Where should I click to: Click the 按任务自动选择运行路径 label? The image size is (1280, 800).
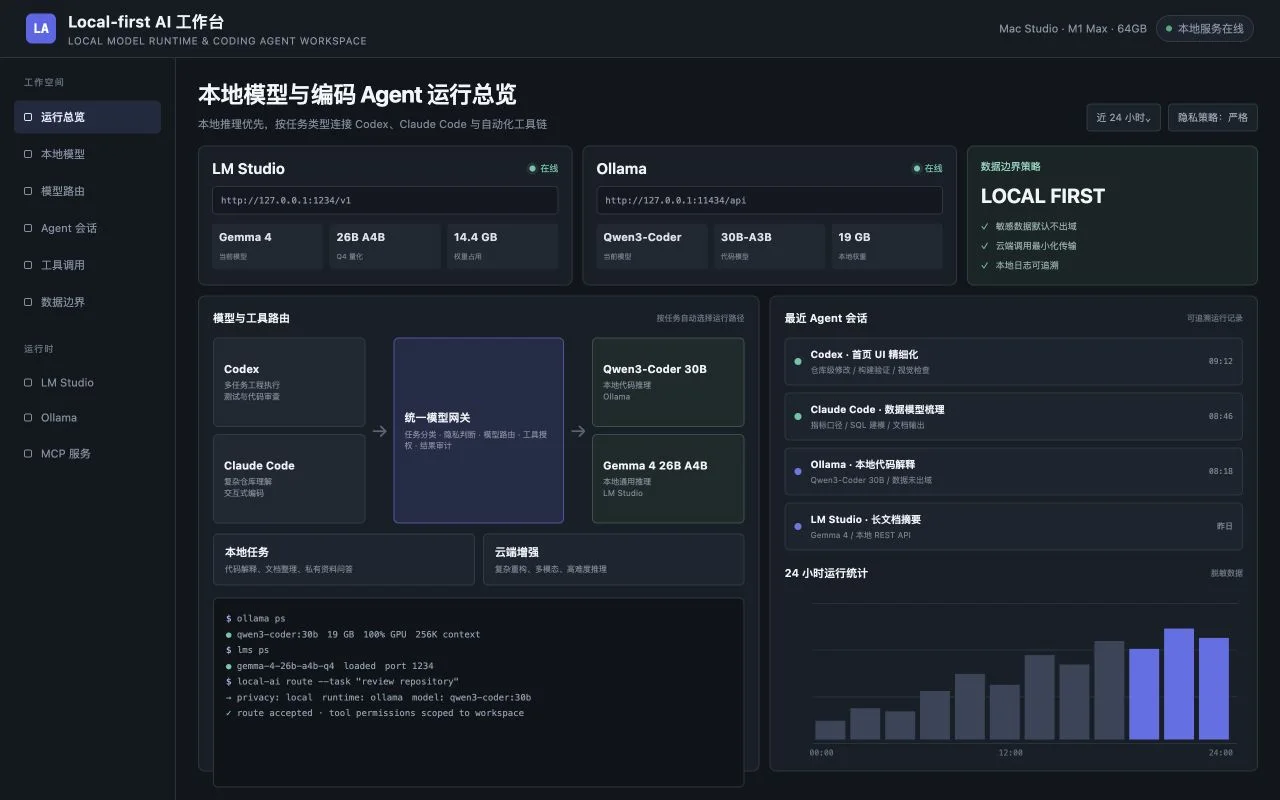[x=700, y=318]
